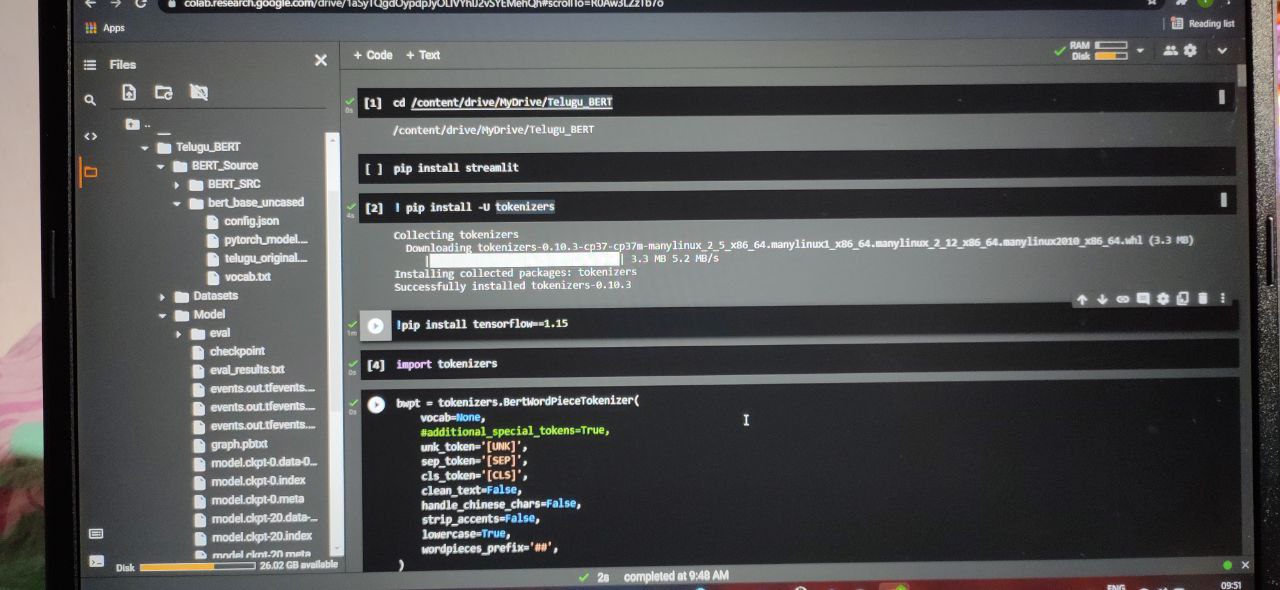Collapse the bert_base_uncased folder
Screen dimensions: 1280x590
[177, 203]
